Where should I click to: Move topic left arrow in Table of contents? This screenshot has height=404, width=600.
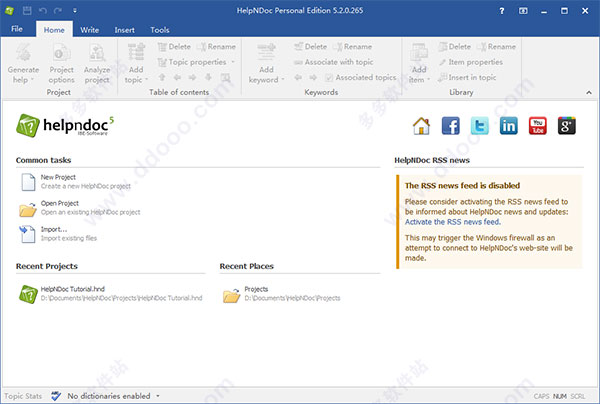click(177, 78)
